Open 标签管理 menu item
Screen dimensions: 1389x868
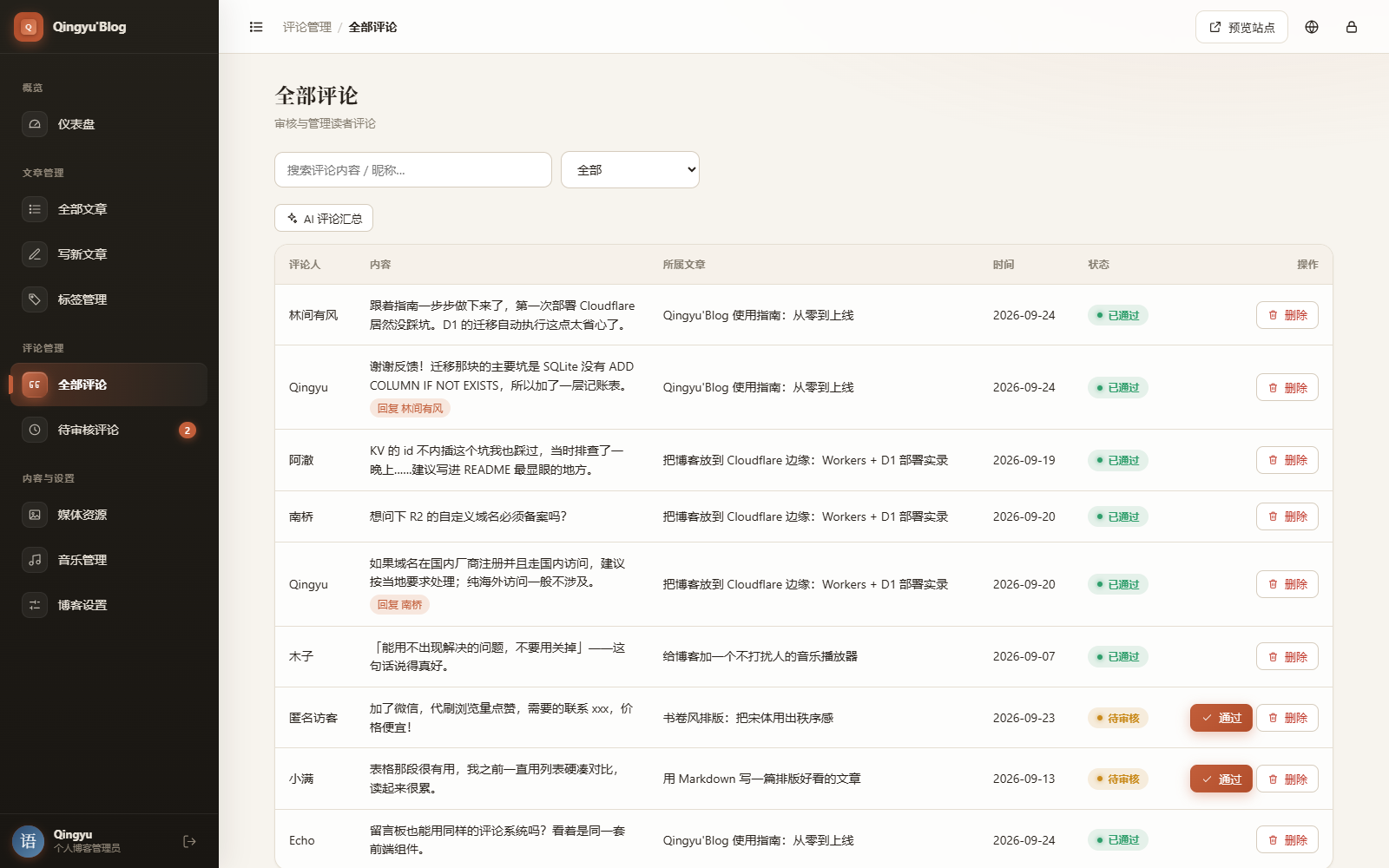109,299
